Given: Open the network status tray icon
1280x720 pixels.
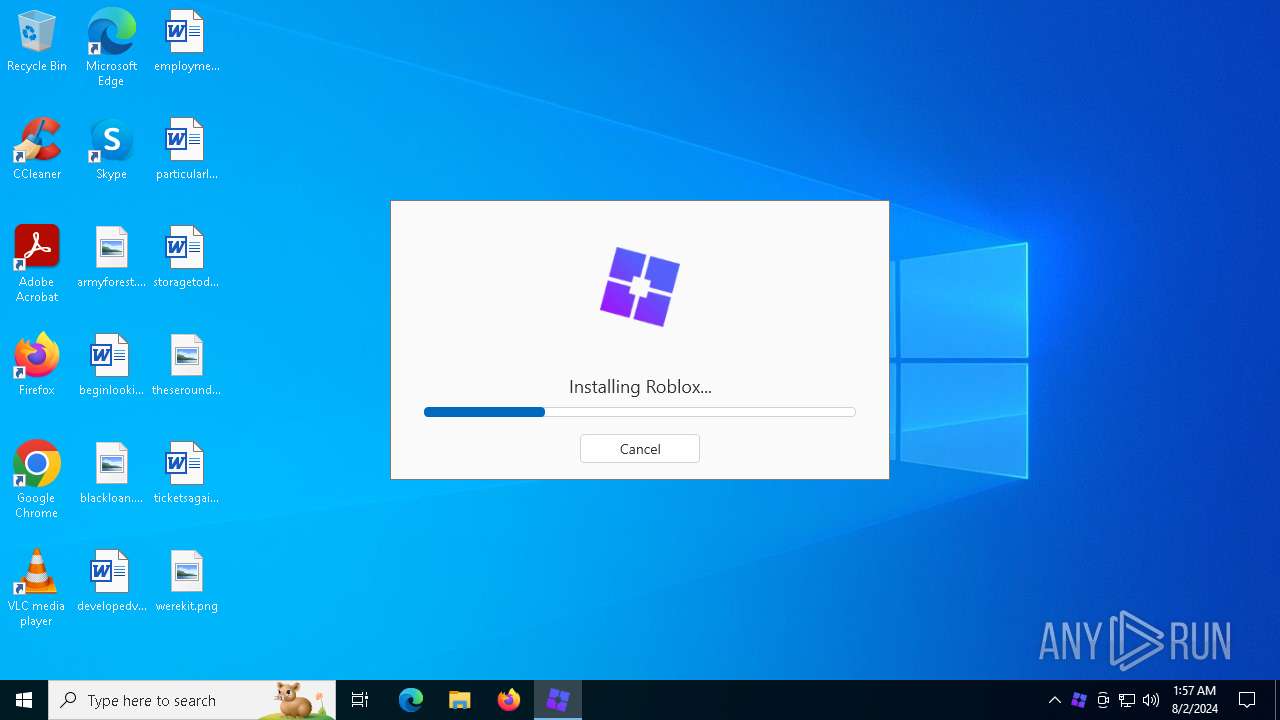Looking at the screenshot, I should pos(1127,700).
